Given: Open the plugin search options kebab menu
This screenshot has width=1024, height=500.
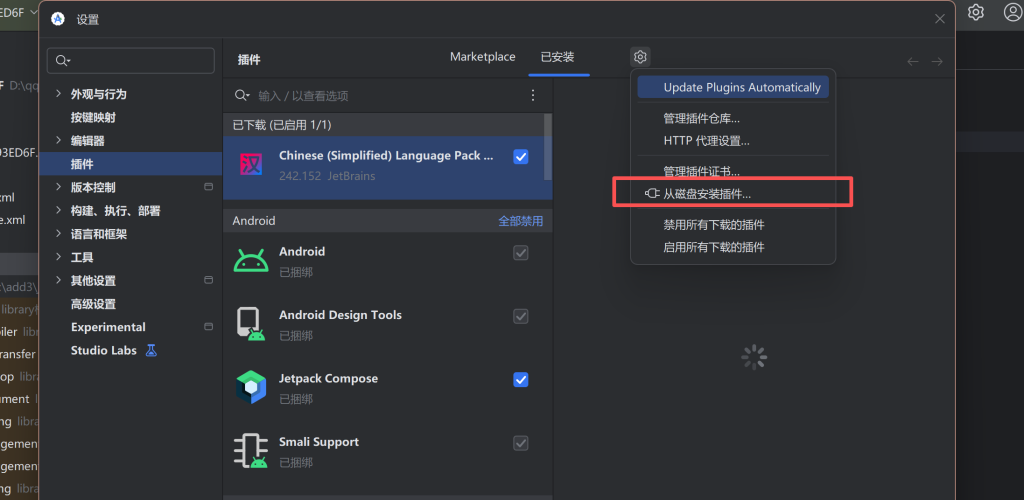Looking at the screenshot, I should click(533, 95).
